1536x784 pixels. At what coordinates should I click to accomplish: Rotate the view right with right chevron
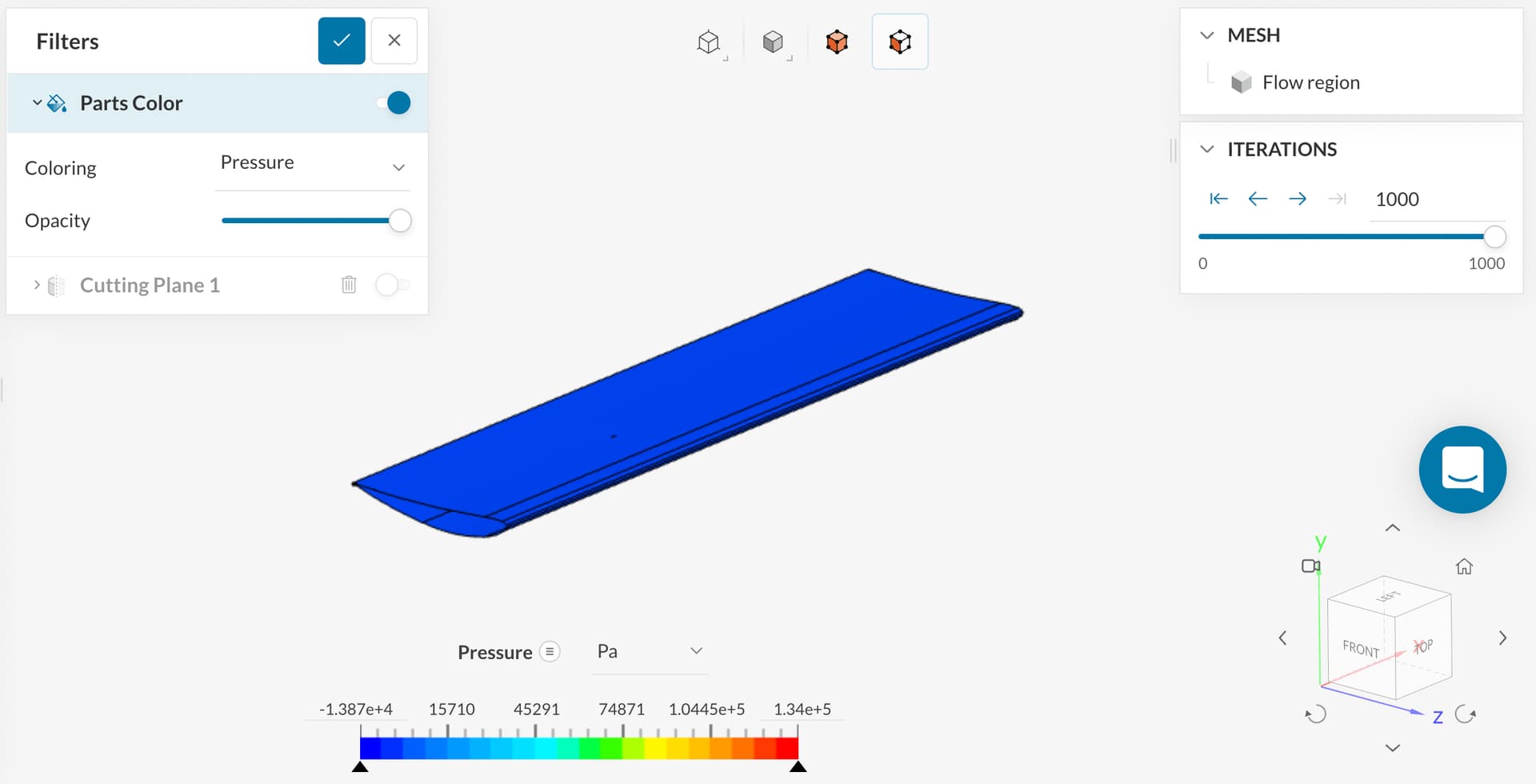tap(1502, 638)
